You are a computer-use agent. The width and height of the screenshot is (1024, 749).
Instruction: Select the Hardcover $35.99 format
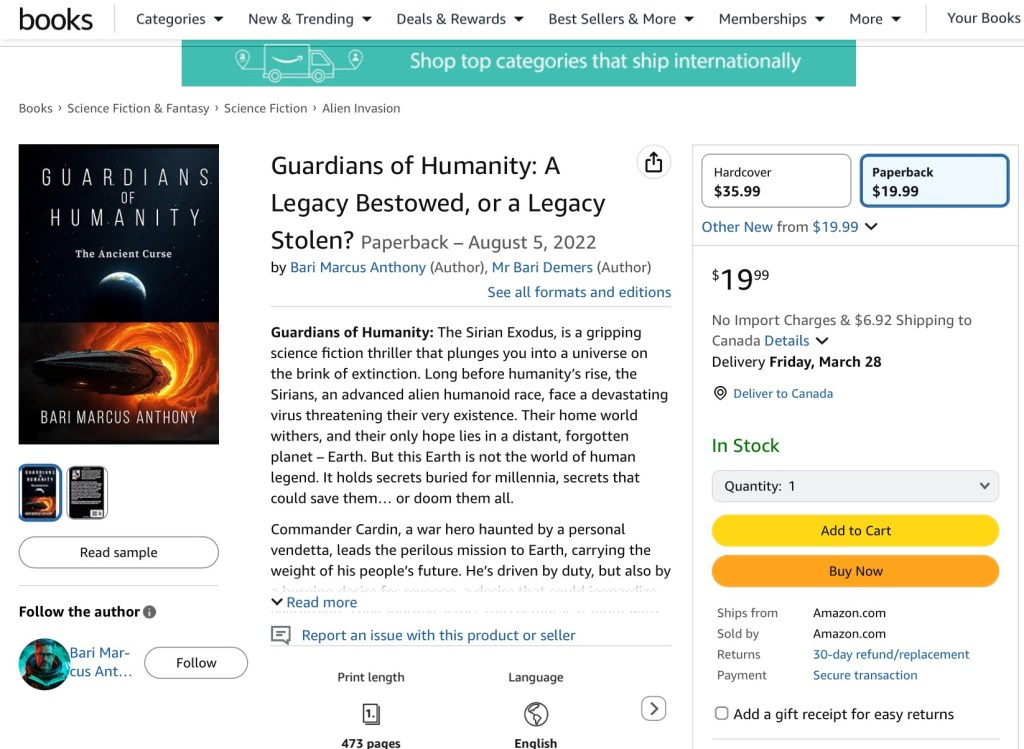pos(776,181)
